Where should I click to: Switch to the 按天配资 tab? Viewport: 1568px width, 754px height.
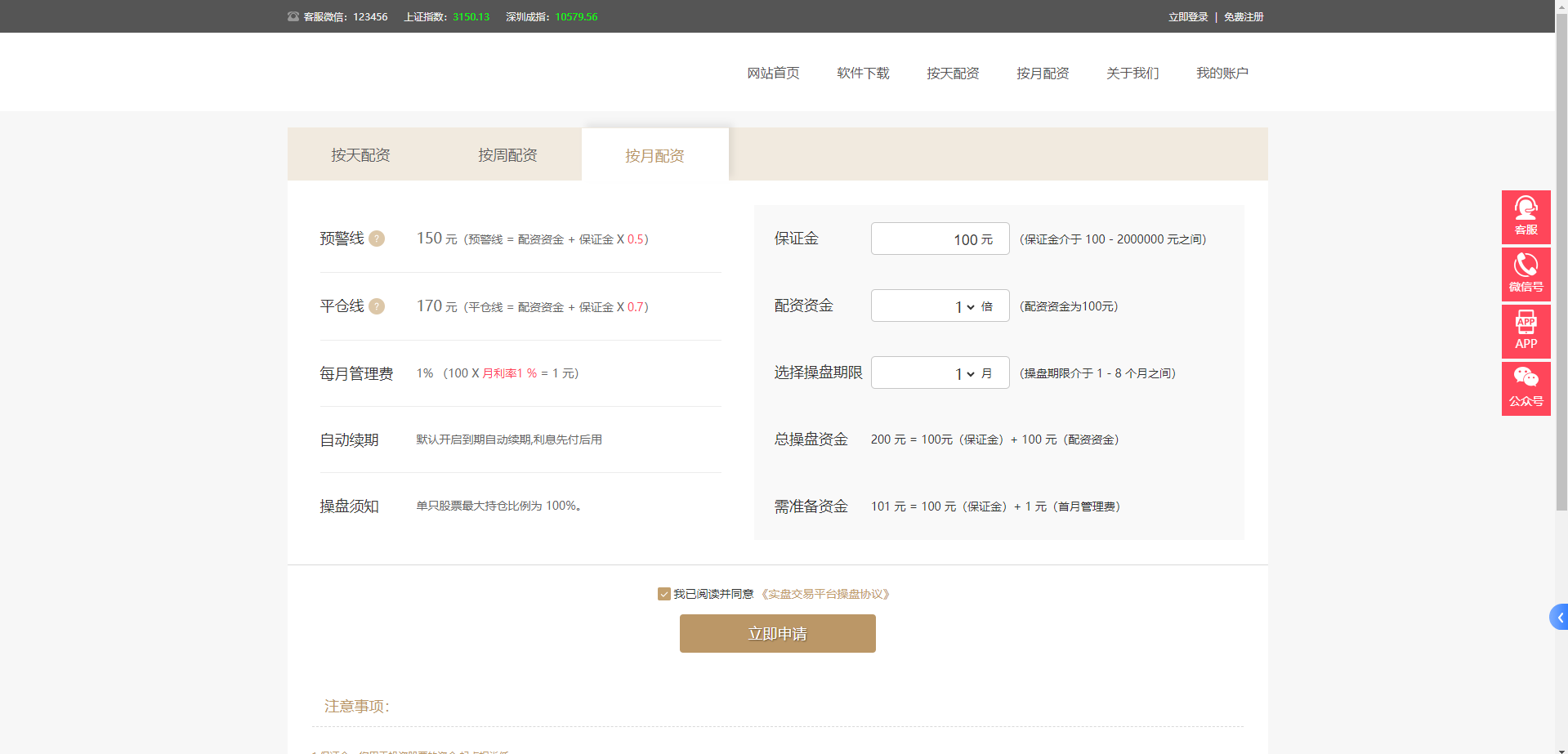point(360,155)
